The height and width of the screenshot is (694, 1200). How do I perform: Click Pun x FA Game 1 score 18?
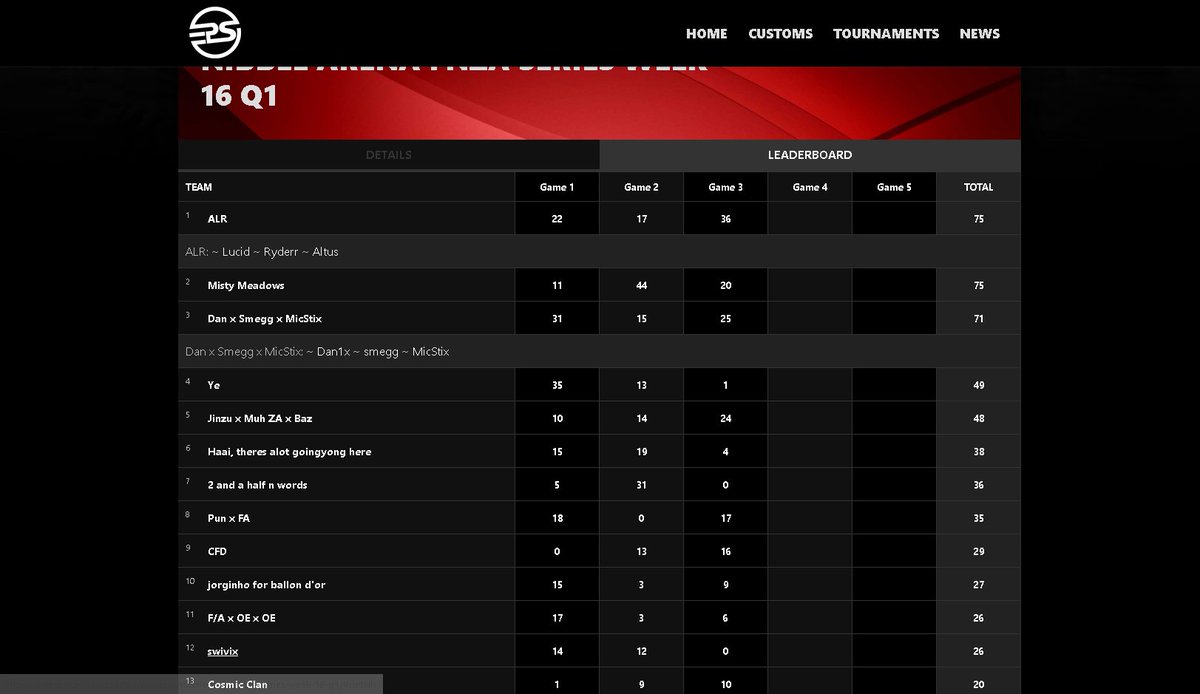[557, 518]
